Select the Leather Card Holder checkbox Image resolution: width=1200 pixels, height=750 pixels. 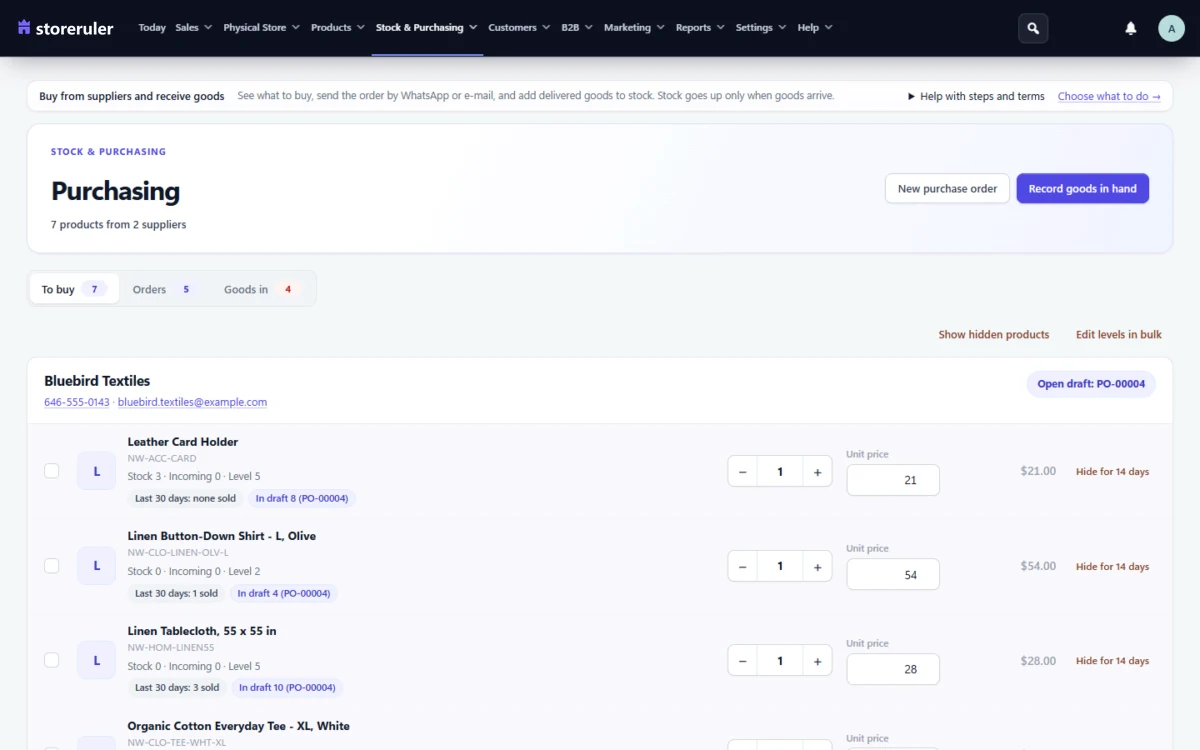pyautogui.click(x=52, y=471)
